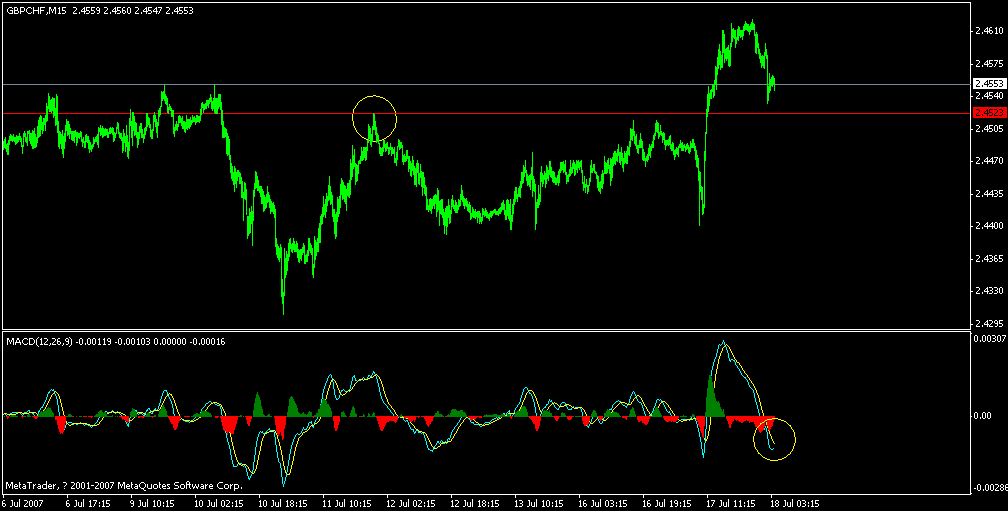
Task: Select the red horizontal line on the price chart
Action: click(485, 113)
